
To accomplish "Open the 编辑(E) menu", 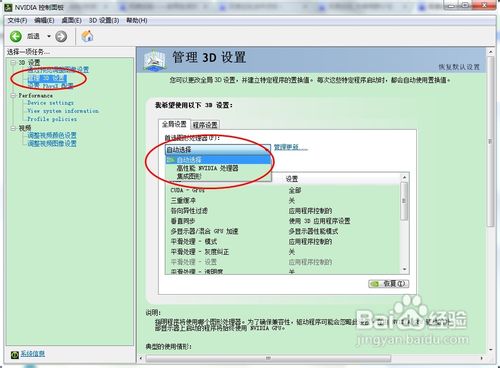I will (44, 20).
